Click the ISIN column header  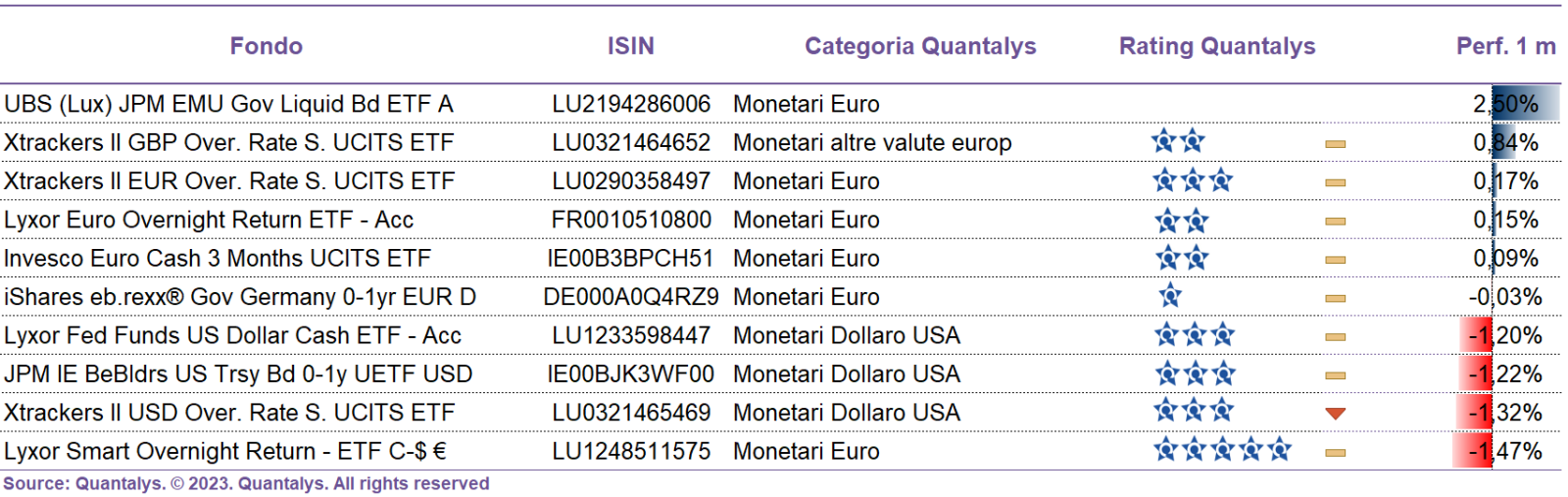tap(630, 46)
